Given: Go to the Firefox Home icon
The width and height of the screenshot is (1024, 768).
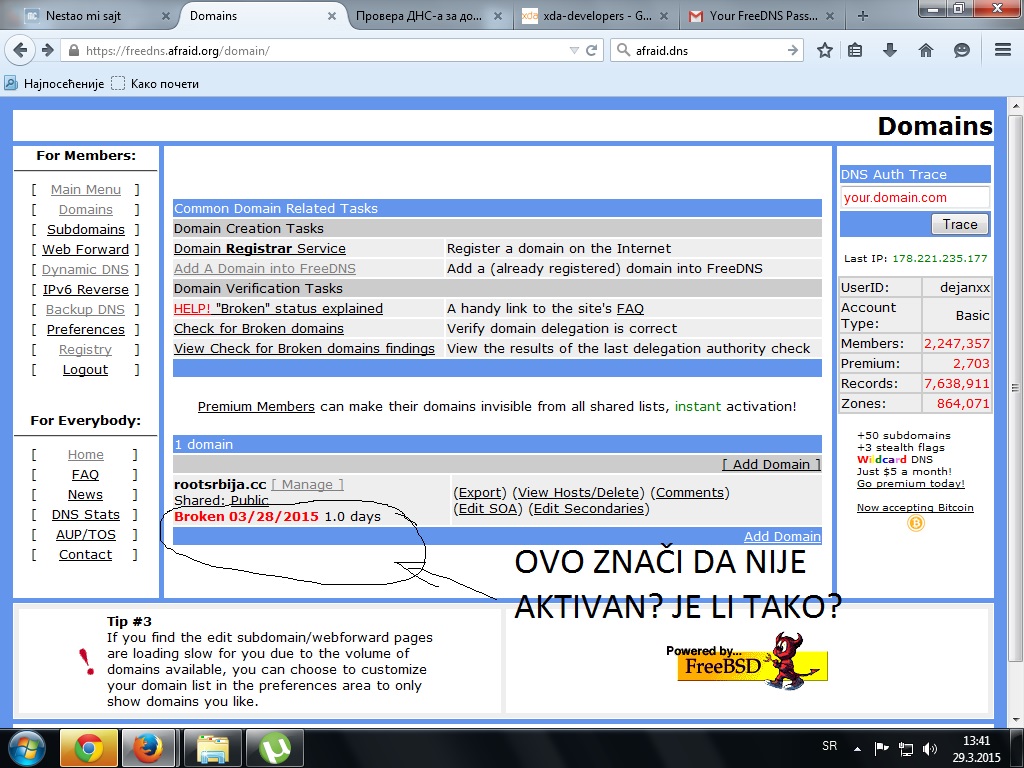Looking at the screenshot, I should click(925, 50).
